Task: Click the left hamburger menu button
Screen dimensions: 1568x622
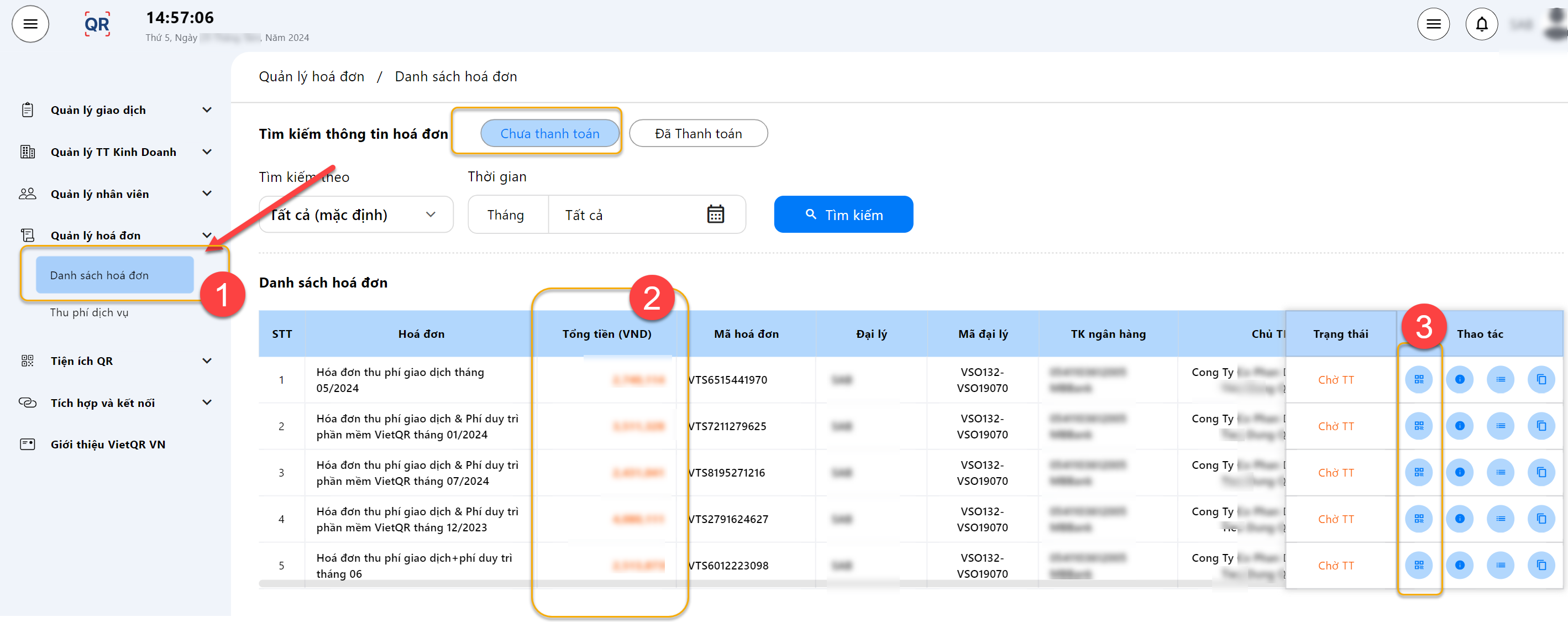Action: 30,24
